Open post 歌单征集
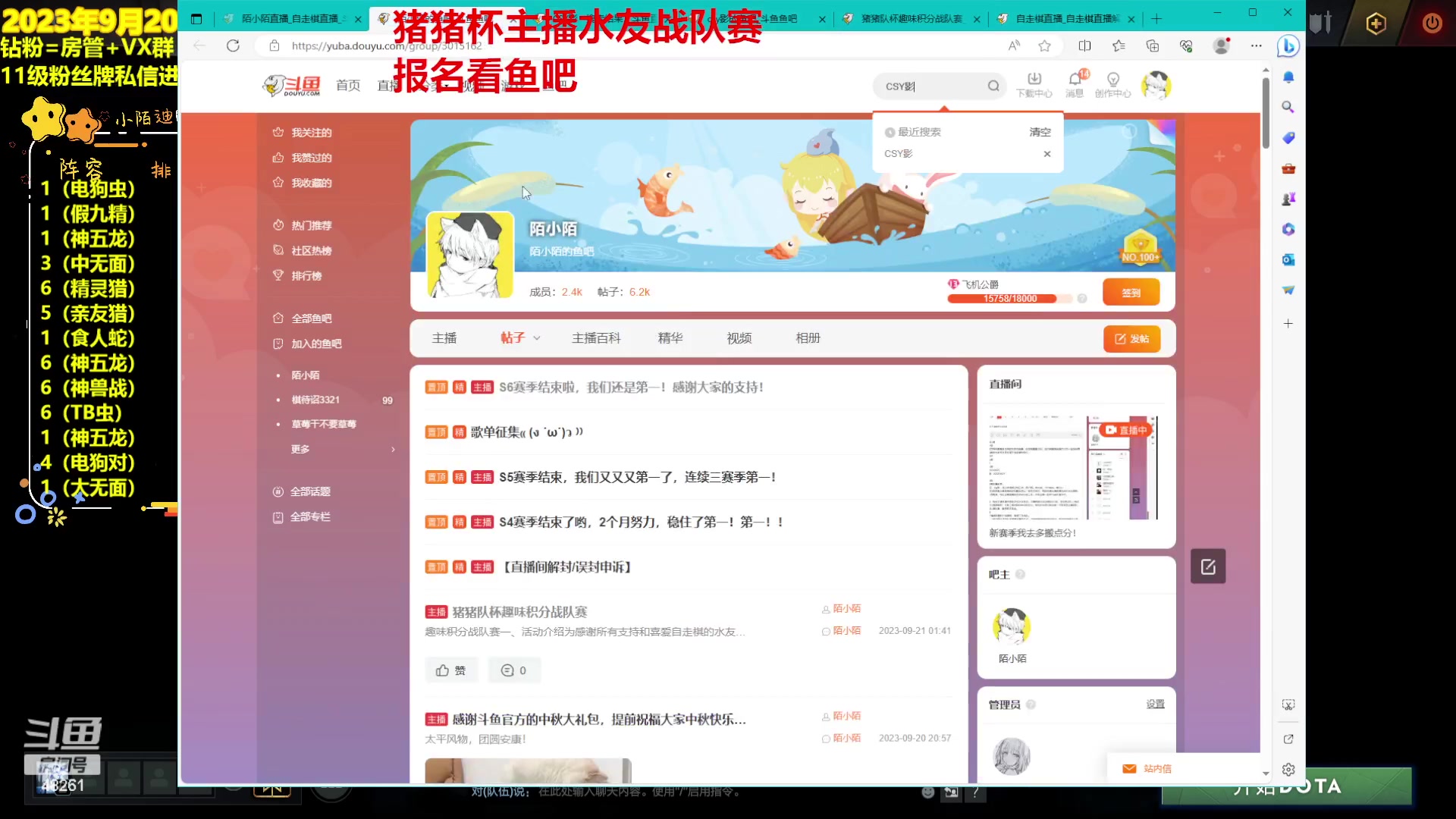 [527, 432]
